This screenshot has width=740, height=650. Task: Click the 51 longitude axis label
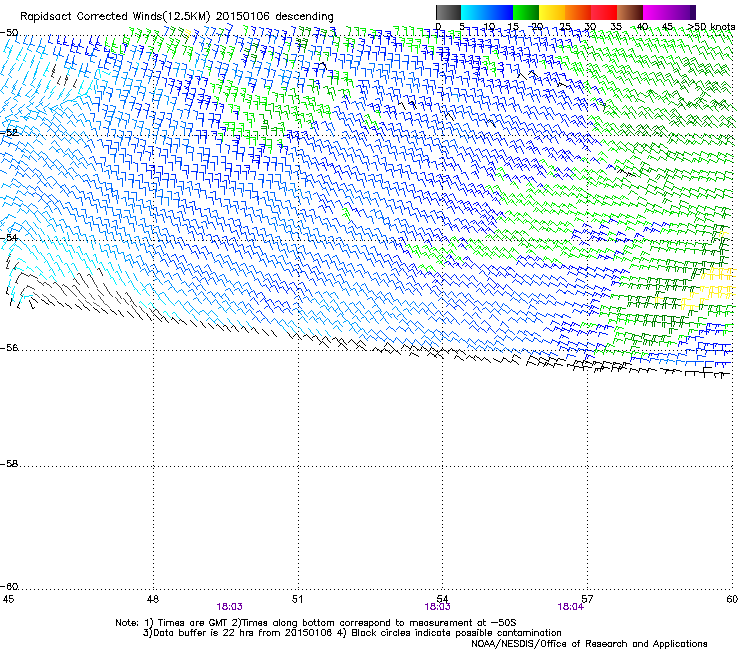point(297,599)
